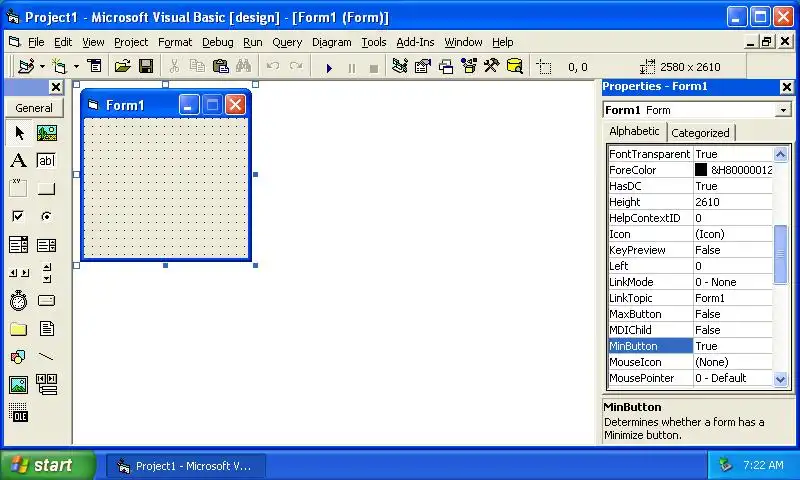Close the toolbox panel

point(56,87)
